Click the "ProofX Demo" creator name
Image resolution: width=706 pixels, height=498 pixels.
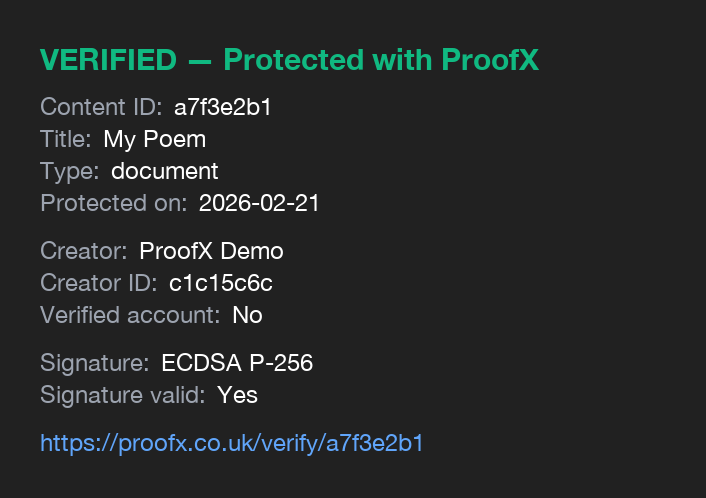pos(211,251)
